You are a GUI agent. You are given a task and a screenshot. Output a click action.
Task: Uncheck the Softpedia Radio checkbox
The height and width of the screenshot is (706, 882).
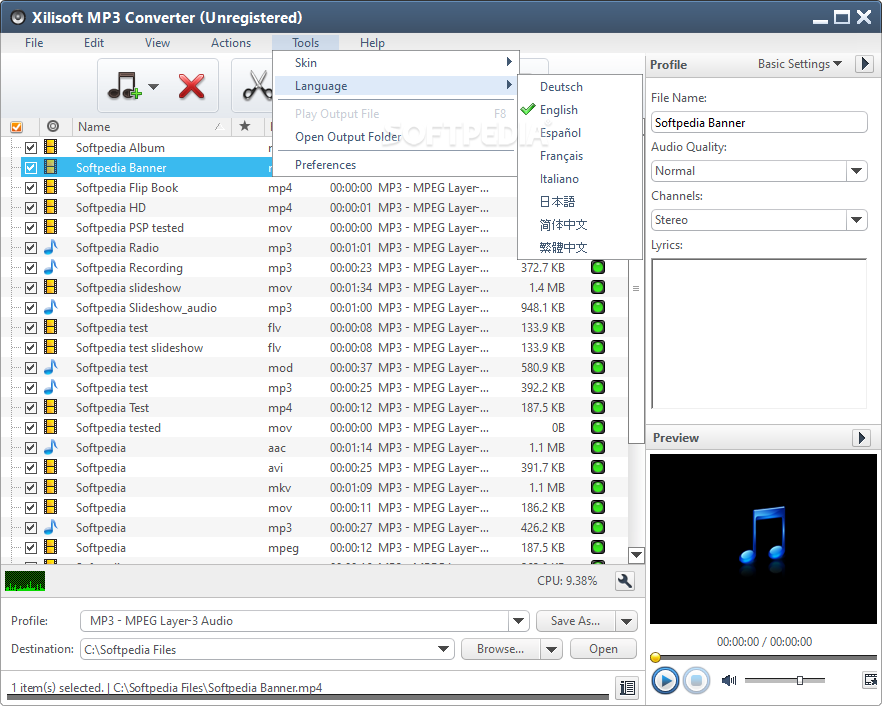(x=31, y=248)
